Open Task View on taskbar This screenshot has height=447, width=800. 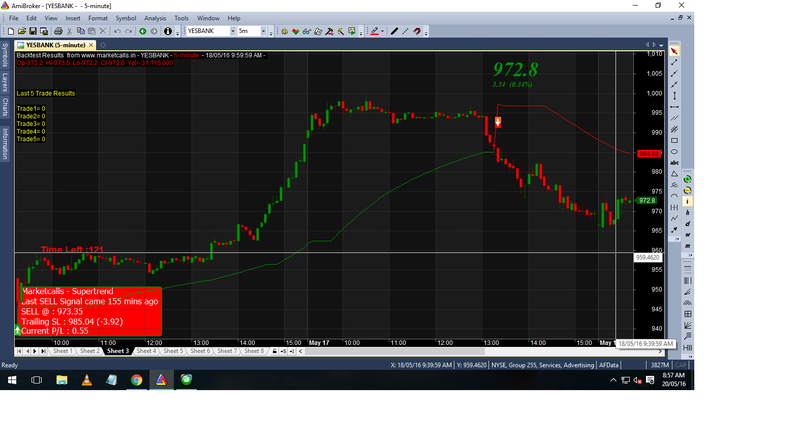click(36, 380)
